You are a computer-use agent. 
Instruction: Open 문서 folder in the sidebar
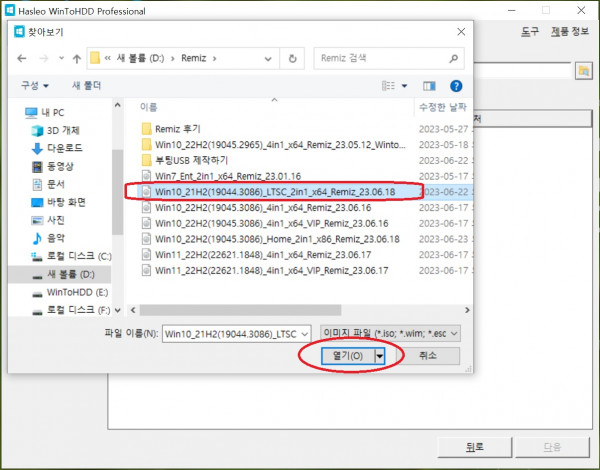49,184
